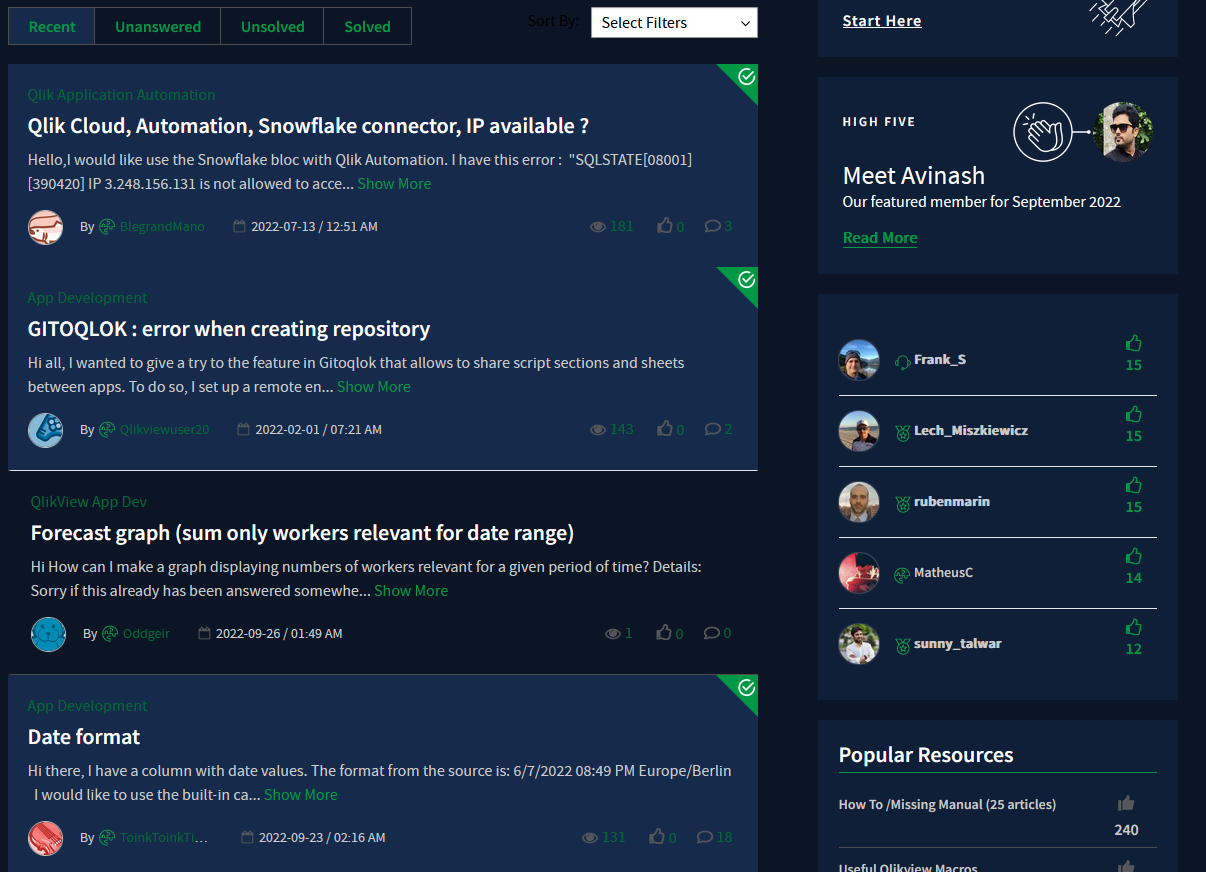Click the solved checkmark on Snowflake post
Screen dimensions: 1206x872
tap(746, 77)
